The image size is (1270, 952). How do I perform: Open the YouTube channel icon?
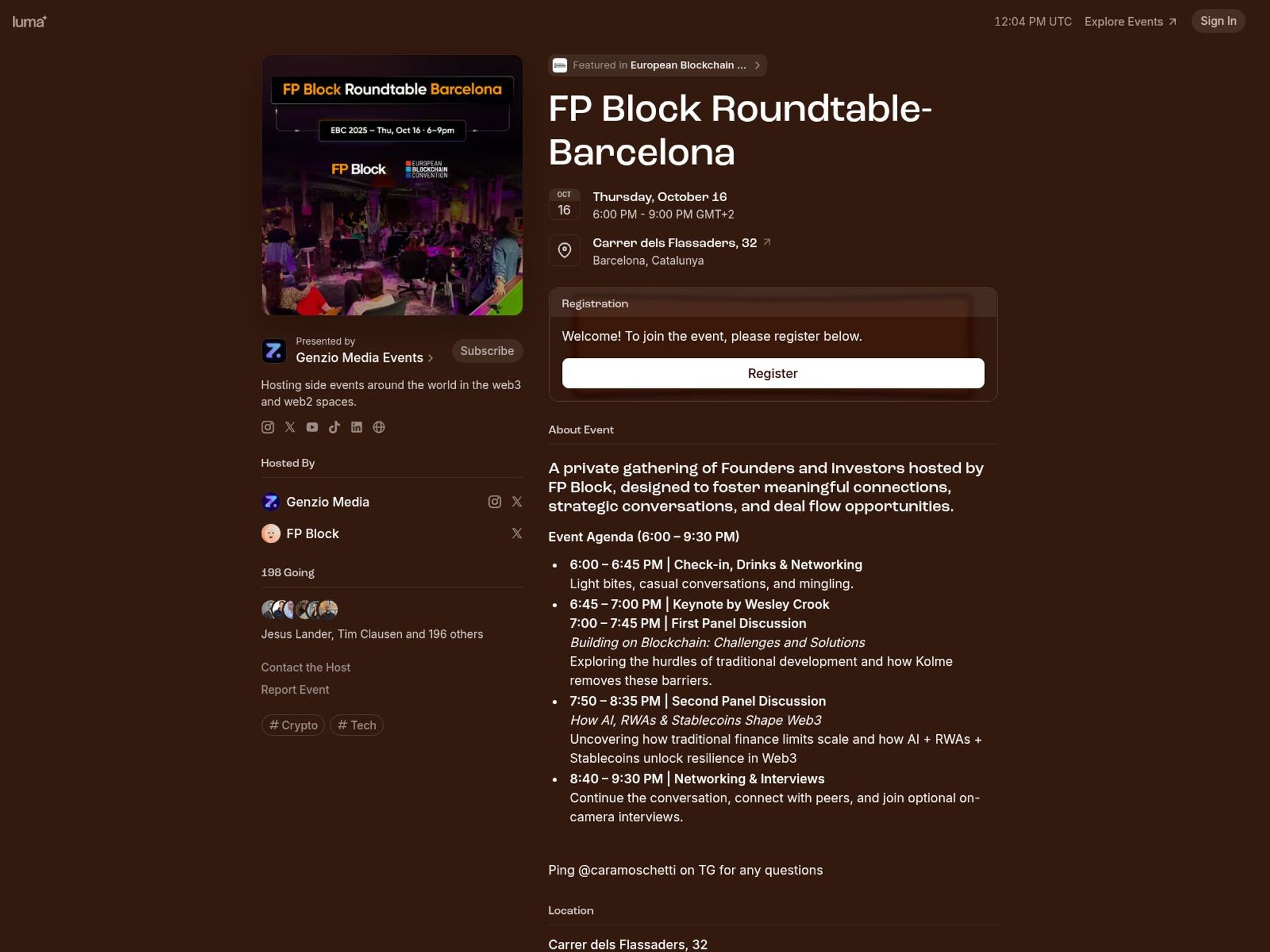click(312, 427)
